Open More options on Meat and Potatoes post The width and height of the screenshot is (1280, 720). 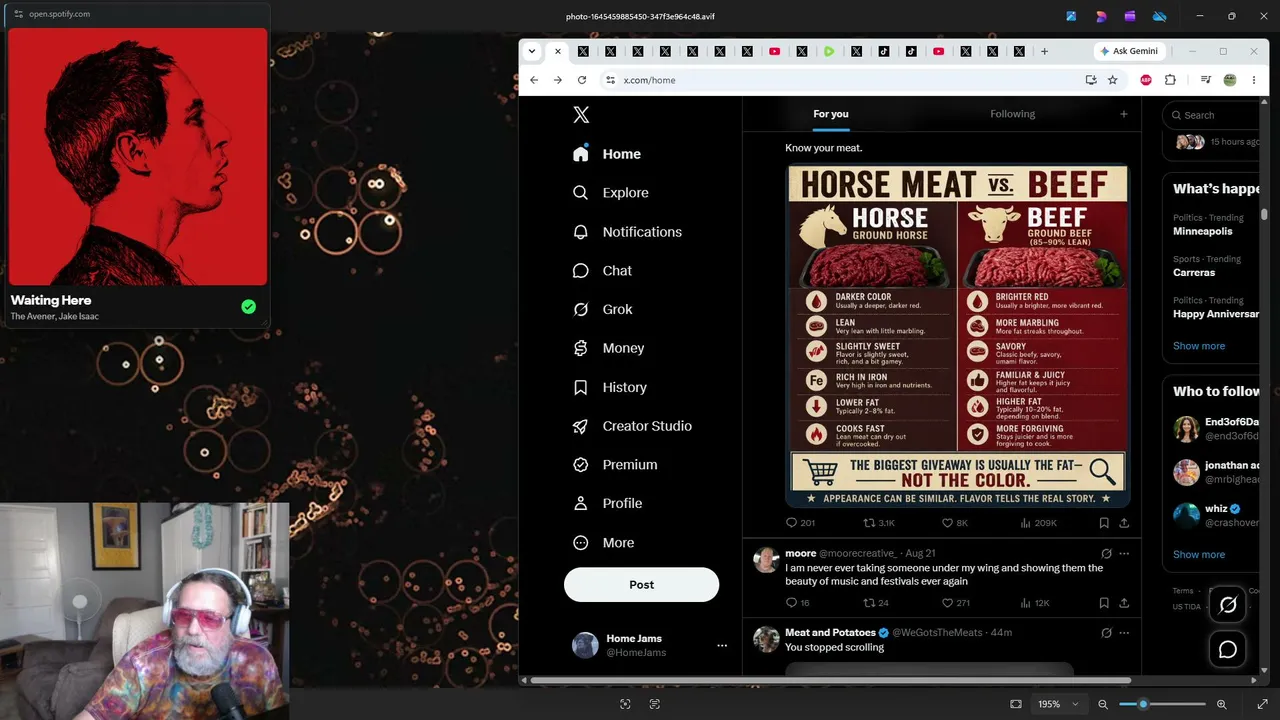tap(1124, 633)
